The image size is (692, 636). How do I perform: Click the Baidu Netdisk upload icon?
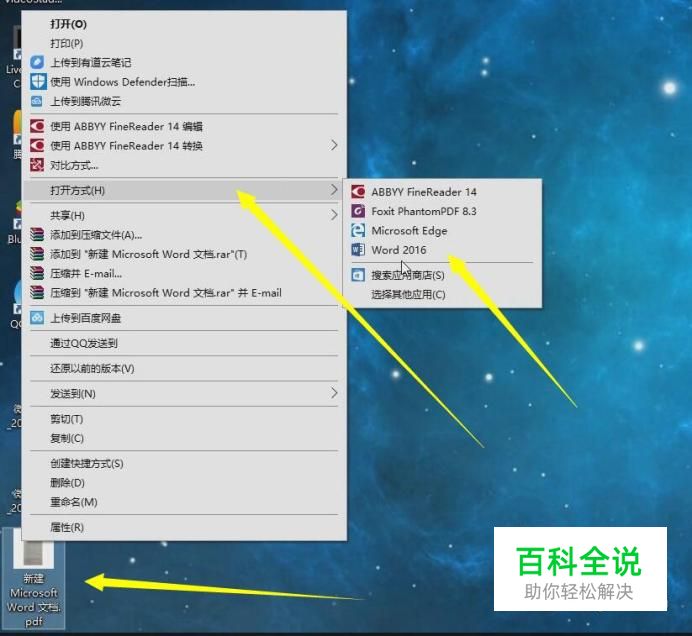pos(37,318)
